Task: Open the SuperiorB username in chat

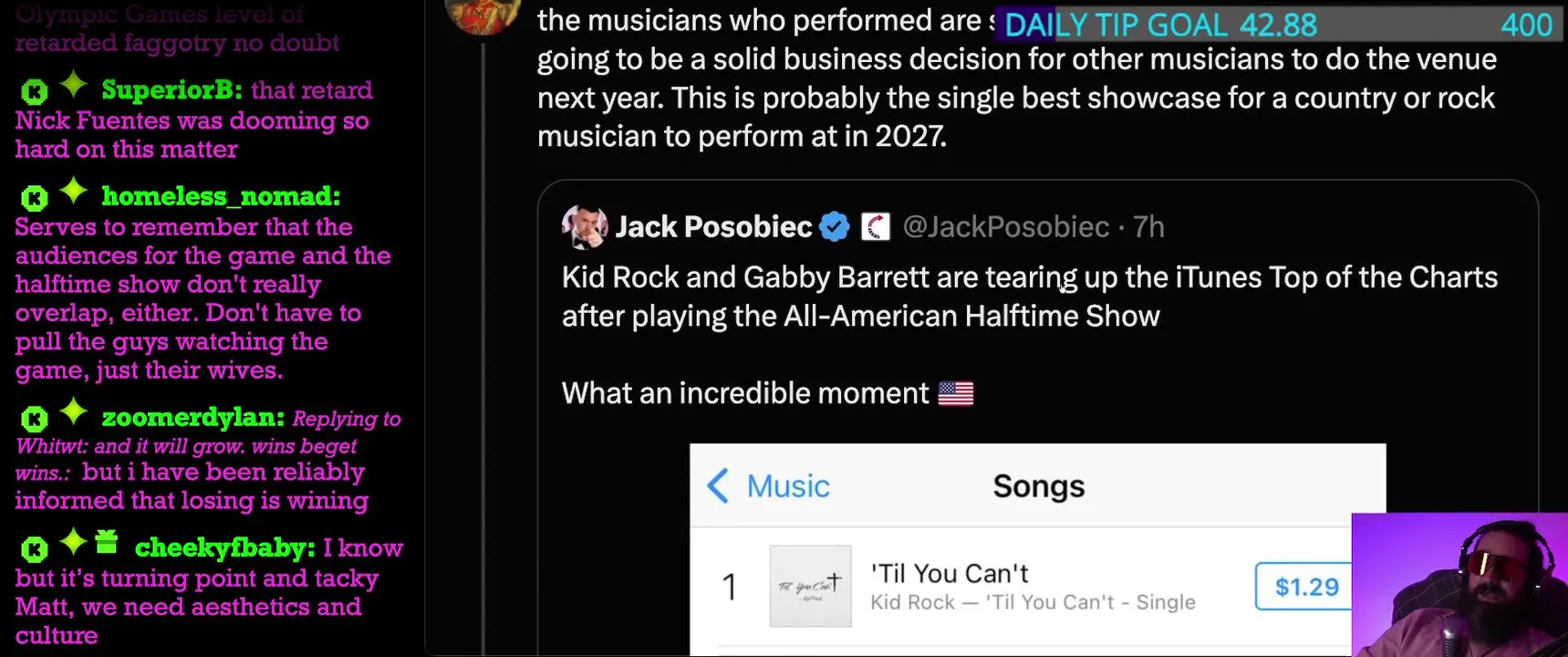Action: 171,90
